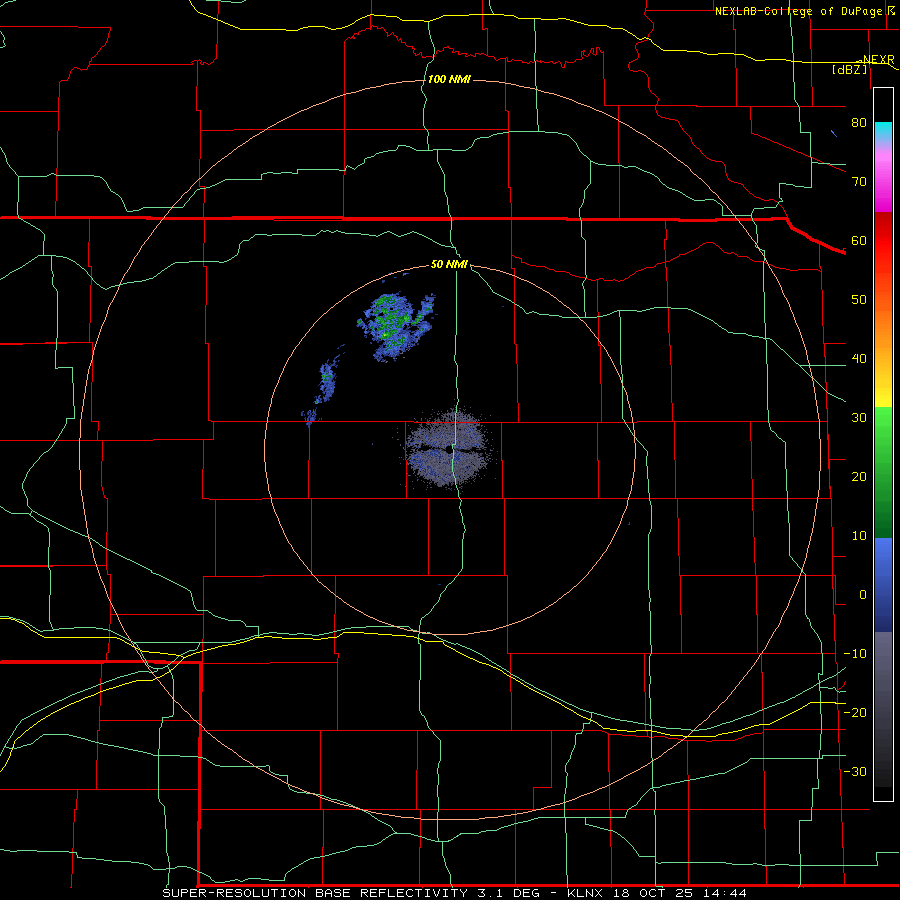Click the -10 value on the dBZ scale

point(855,654)
